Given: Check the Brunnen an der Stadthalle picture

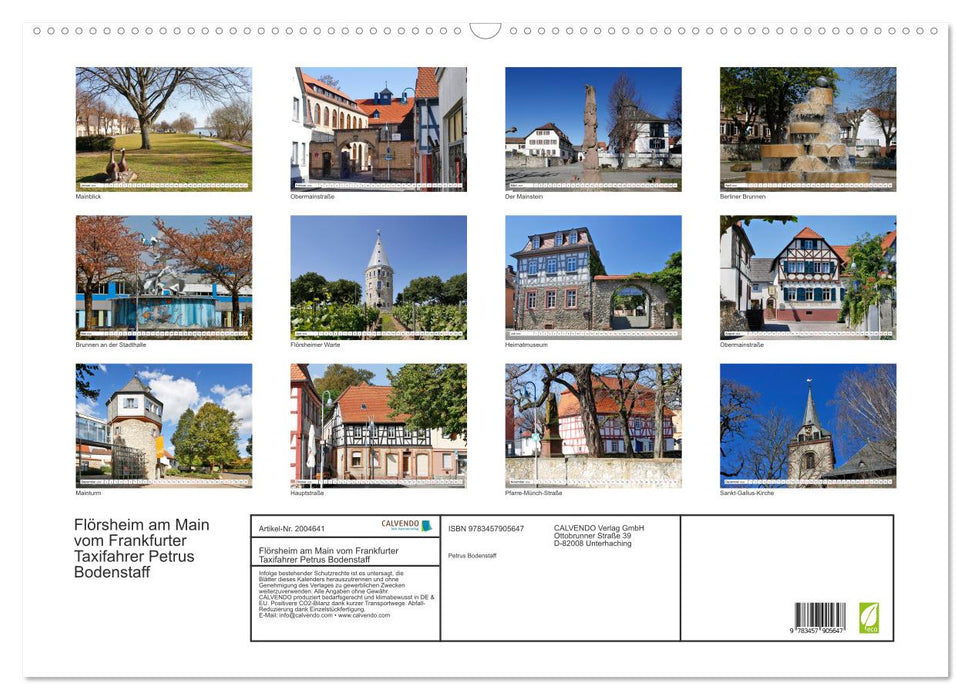Looking at the screenshot, I should (164, 276).
